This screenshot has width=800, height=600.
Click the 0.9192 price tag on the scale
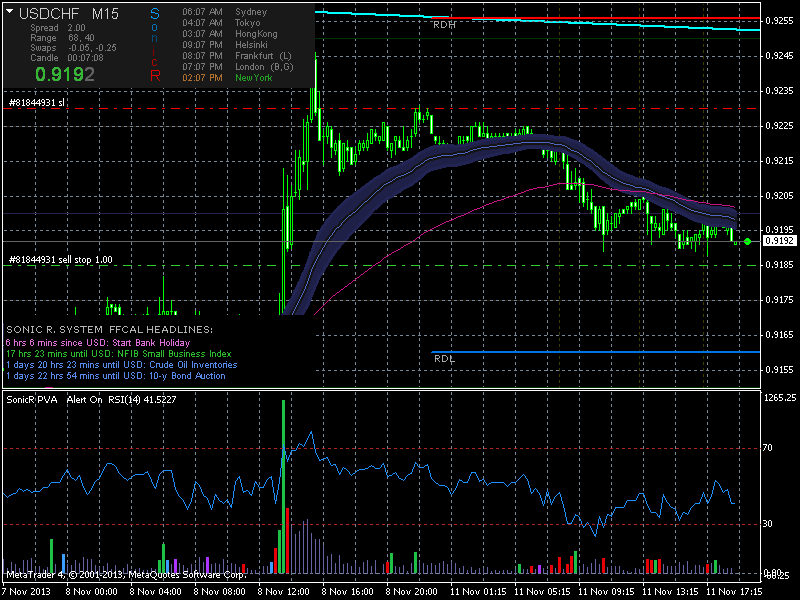778,241
